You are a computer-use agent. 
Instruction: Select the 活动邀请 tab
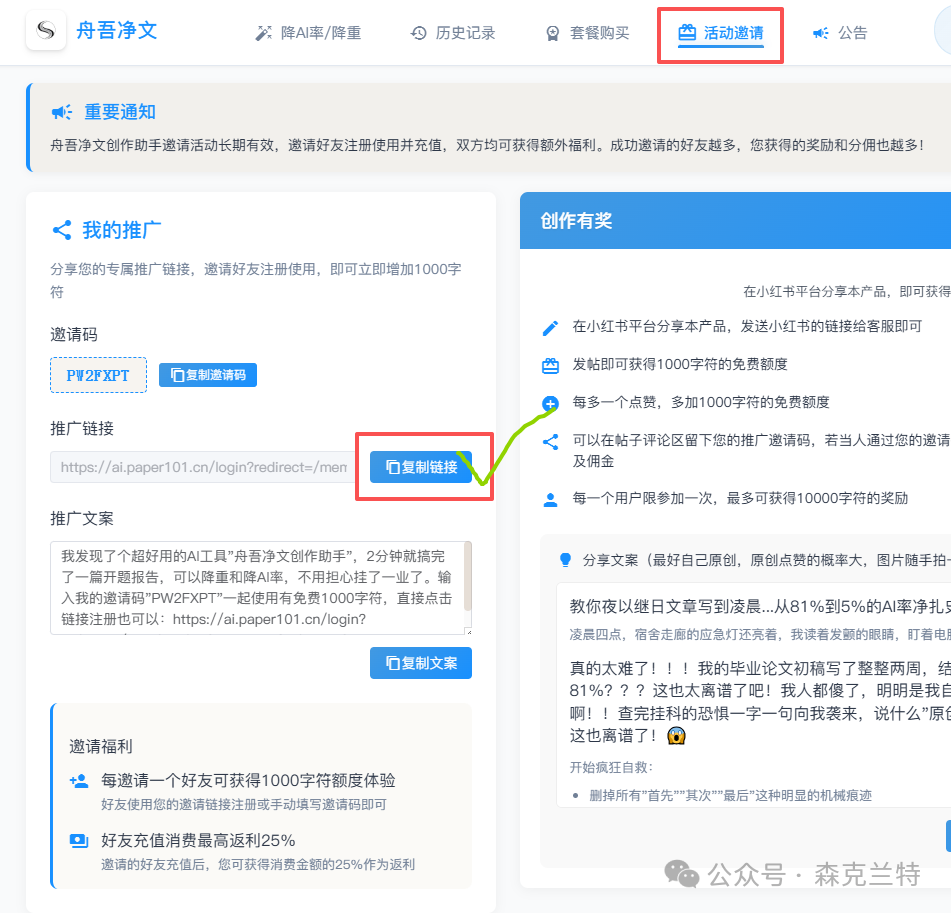(720, 33)
